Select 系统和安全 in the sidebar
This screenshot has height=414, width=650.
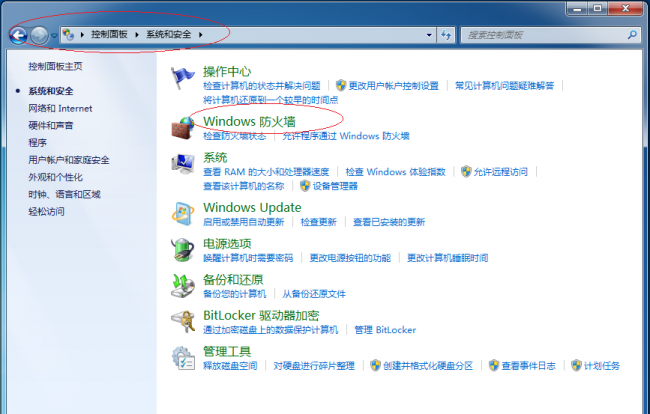point(51,91)
